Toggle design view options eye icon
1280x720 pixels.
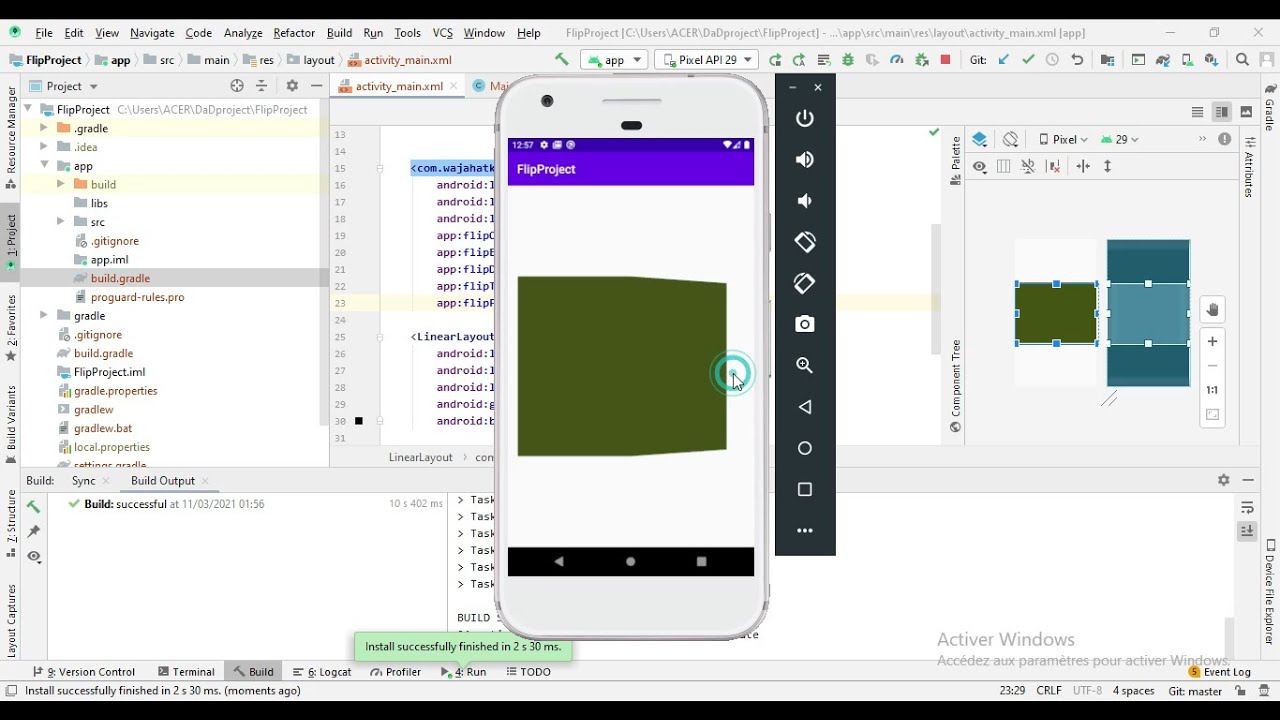tap(980, 167)
